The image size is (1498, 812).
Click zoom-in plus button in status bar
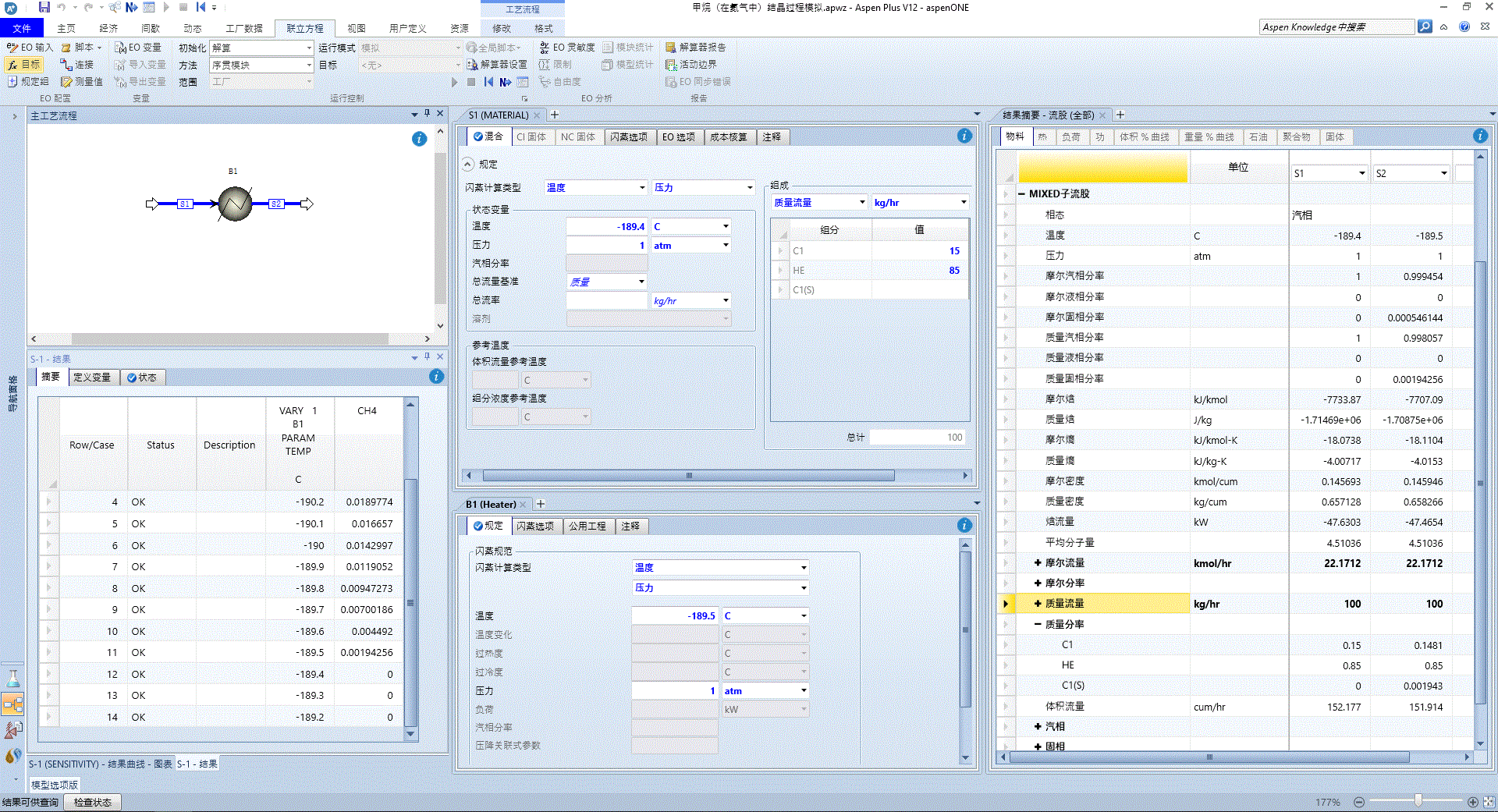(1472, 802)
